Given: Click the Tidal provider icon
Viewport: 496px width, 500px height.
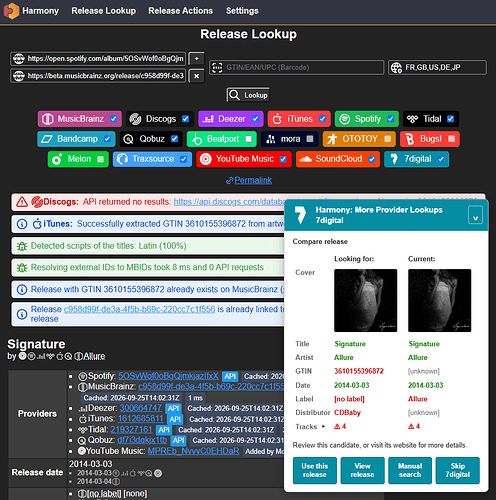Looking at the screenshot, I should click(x=412, y=119).
